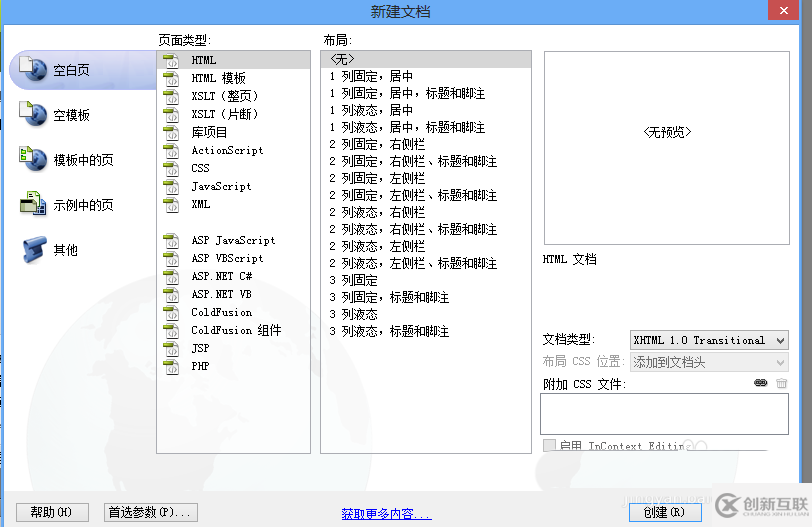This screenshot has height=527, width=812.
Task: Click the XSLT（整页）file icon
Action: 171,96
